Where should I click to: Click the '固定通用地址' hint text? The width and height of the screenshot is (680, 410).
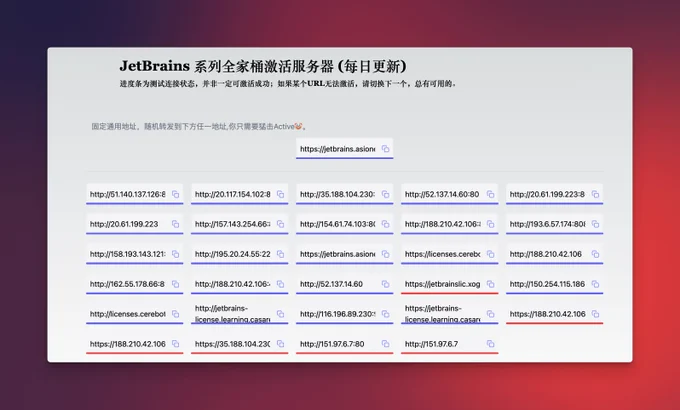pos(199,127)
